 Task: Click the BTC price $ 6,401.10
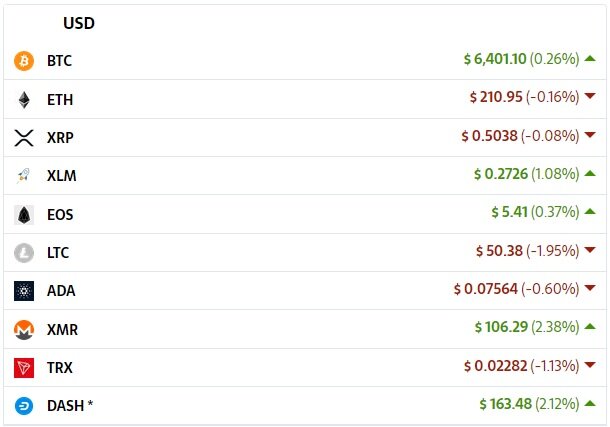tap(495, 59)
